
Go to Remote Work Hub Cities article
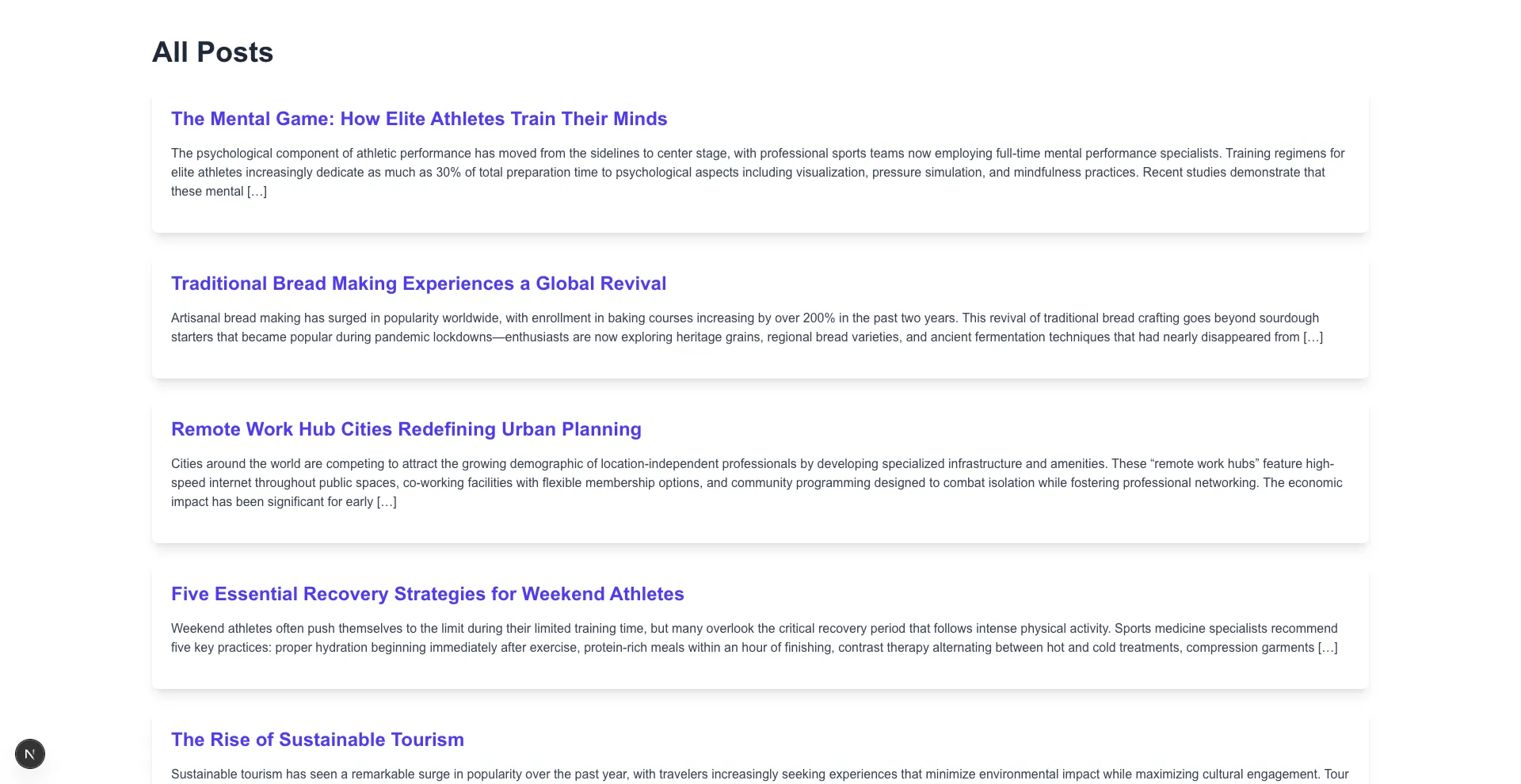(x=406, y=429)
